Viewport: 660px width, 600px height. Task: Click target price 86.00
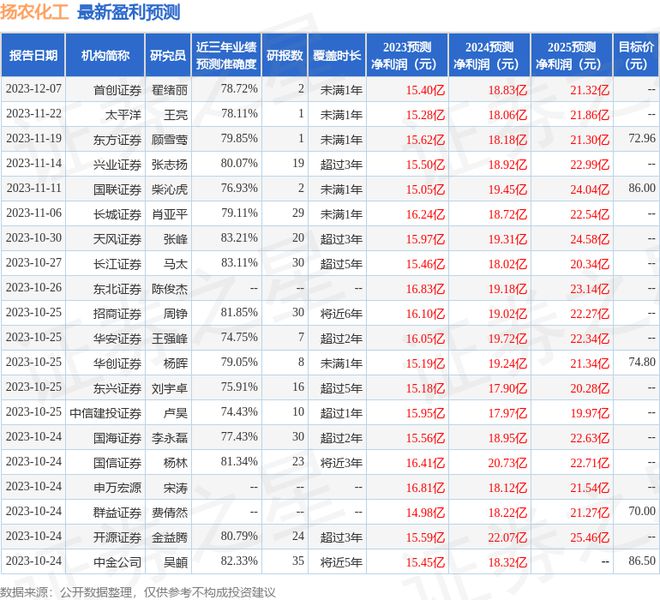point(642,188)
